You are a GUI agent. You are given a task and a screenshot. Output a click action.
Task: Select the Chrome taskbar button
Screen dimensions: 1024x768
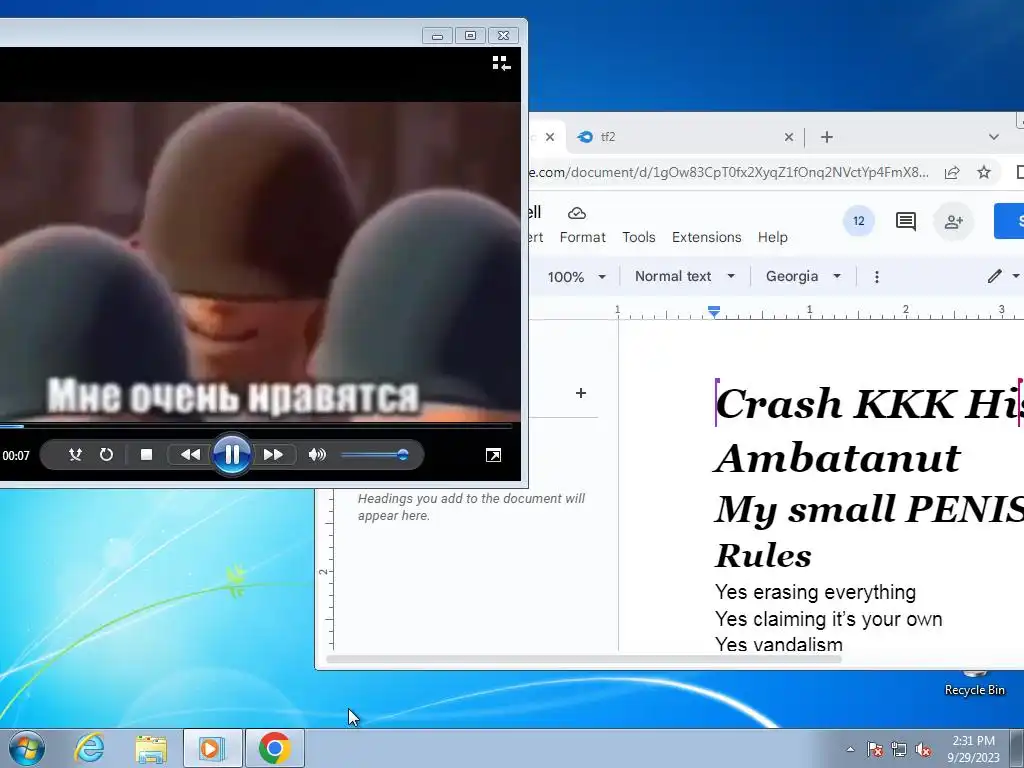[x=274, y=748]
